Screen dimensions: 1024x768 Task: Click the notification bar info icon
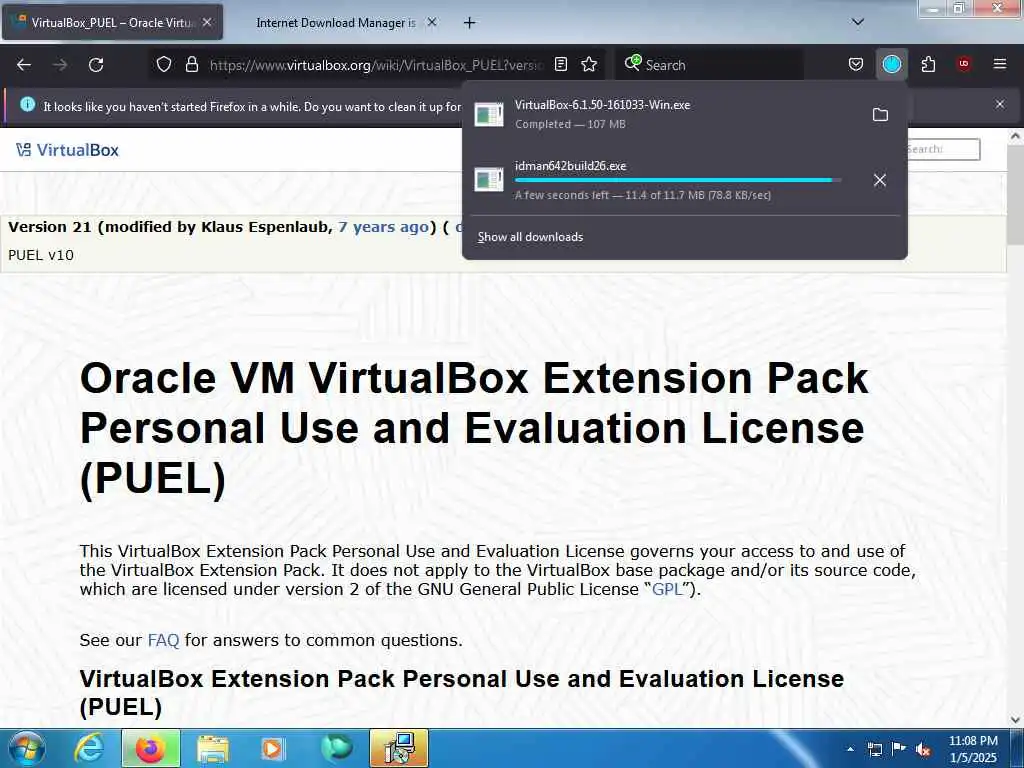pos(27,104)
